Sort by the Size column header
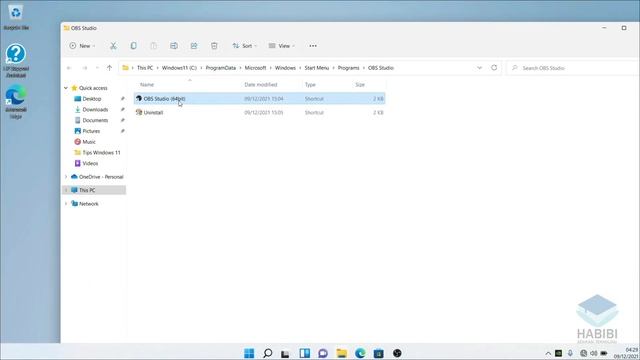640x360 pixels. pyautogui.click(x=360, y=84)
